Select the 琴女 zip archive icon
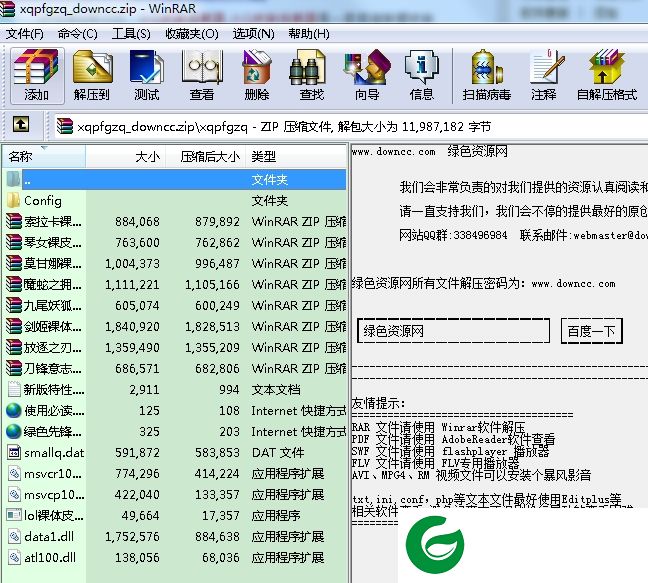Screen dimensions: 648x583 [14, 243]
